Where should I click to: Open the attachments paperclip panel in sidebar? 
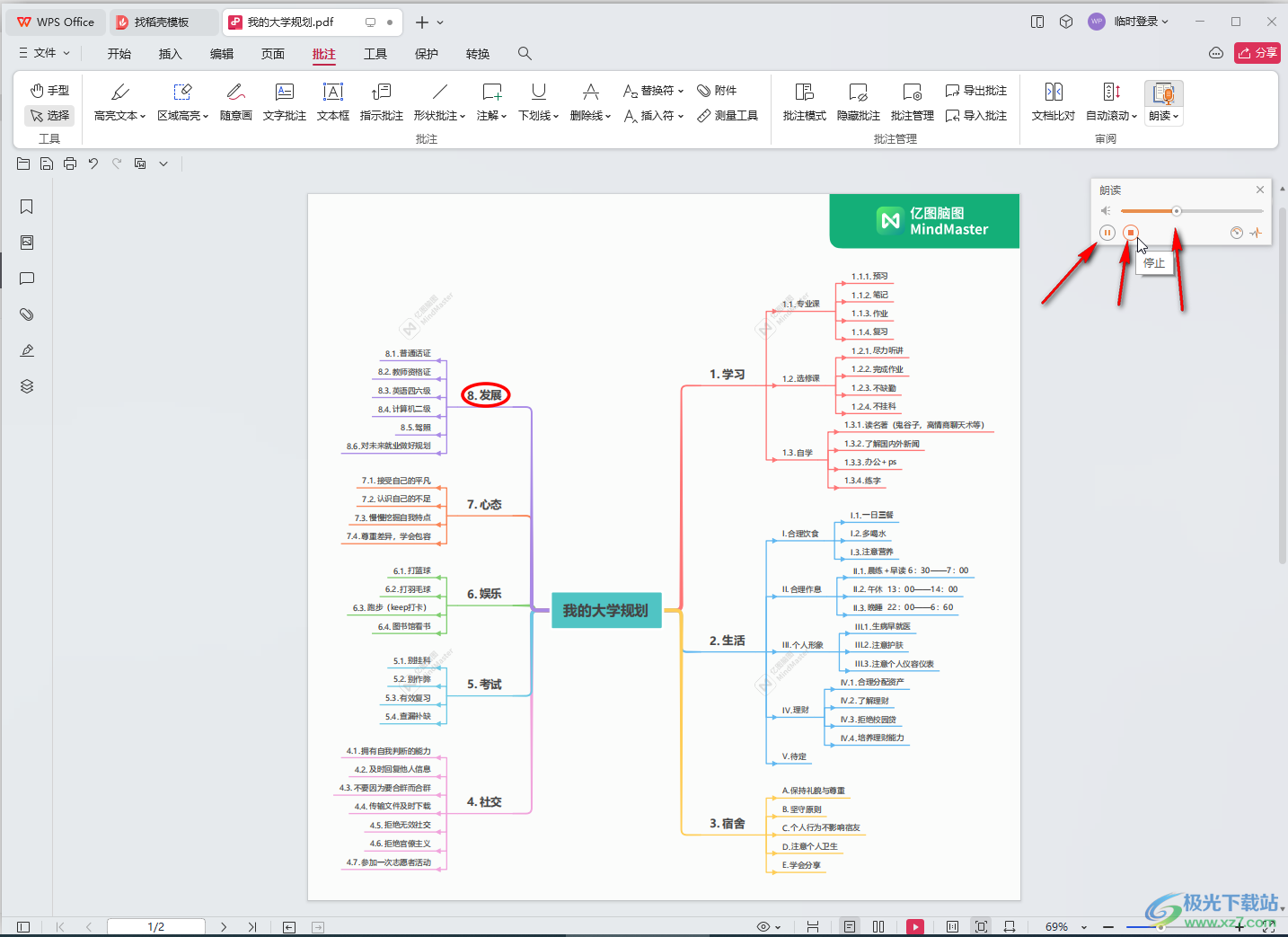[x=27, y=314]
